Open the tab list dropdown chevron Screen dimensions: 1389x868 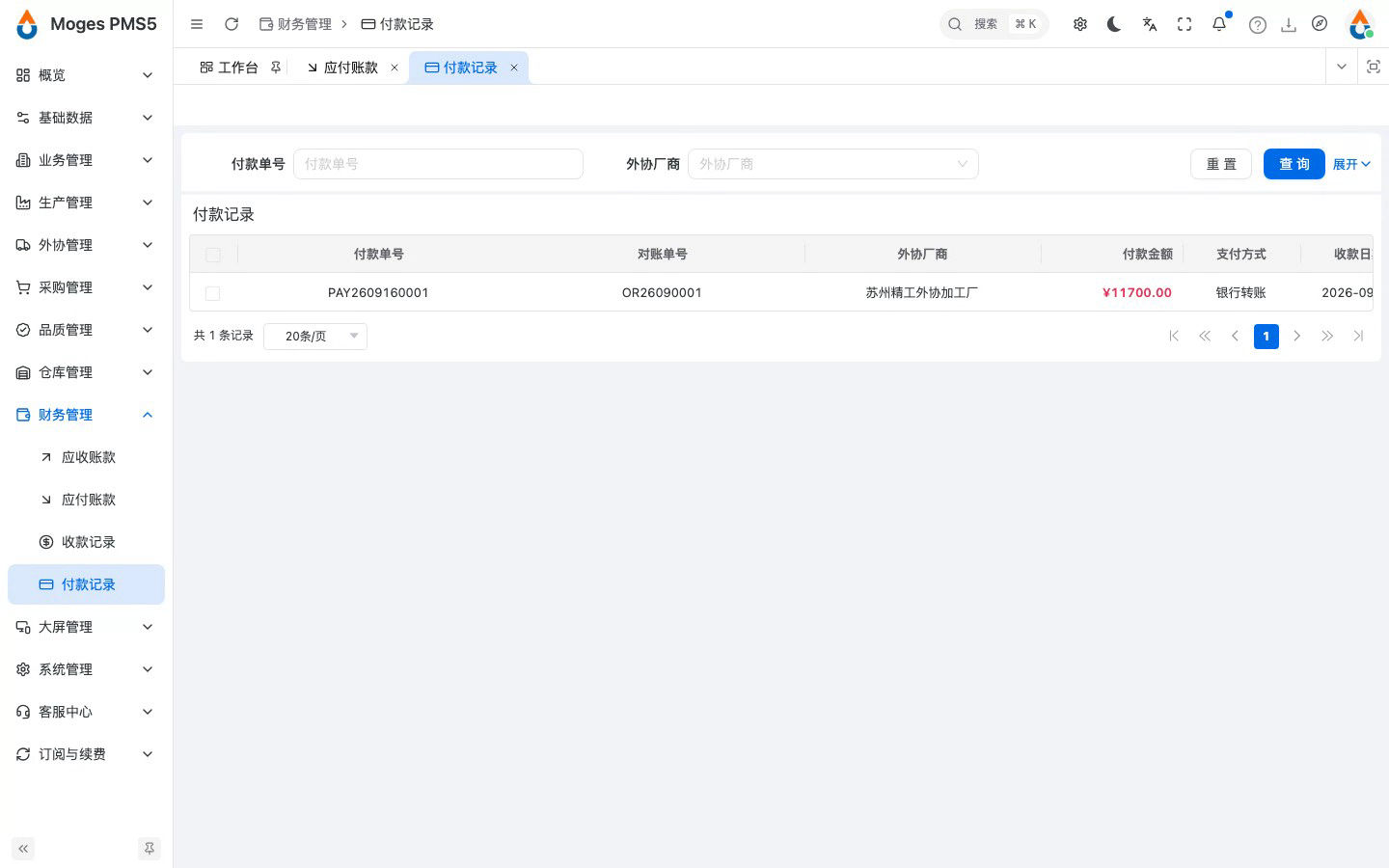(x=1342, y=67)
